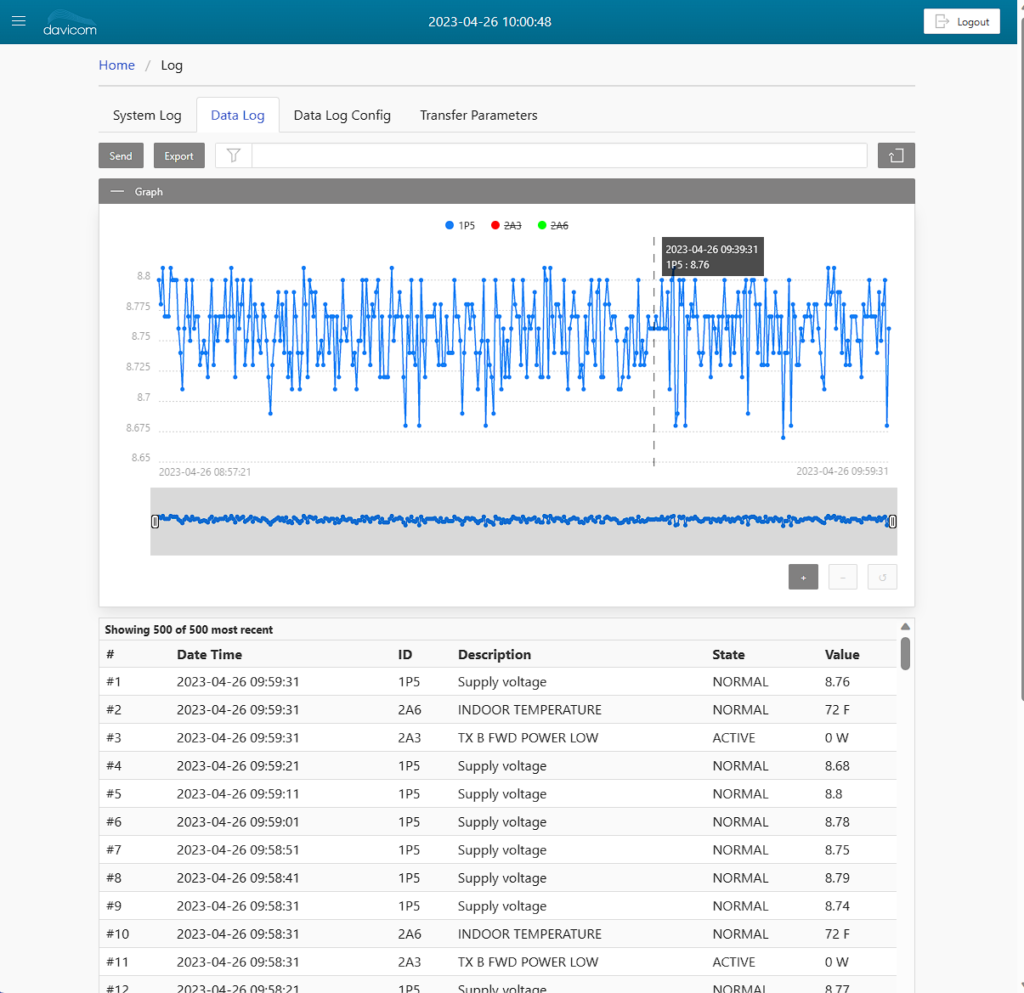
Task: Zoom in the graph with plus button
Action: point(803,577)
